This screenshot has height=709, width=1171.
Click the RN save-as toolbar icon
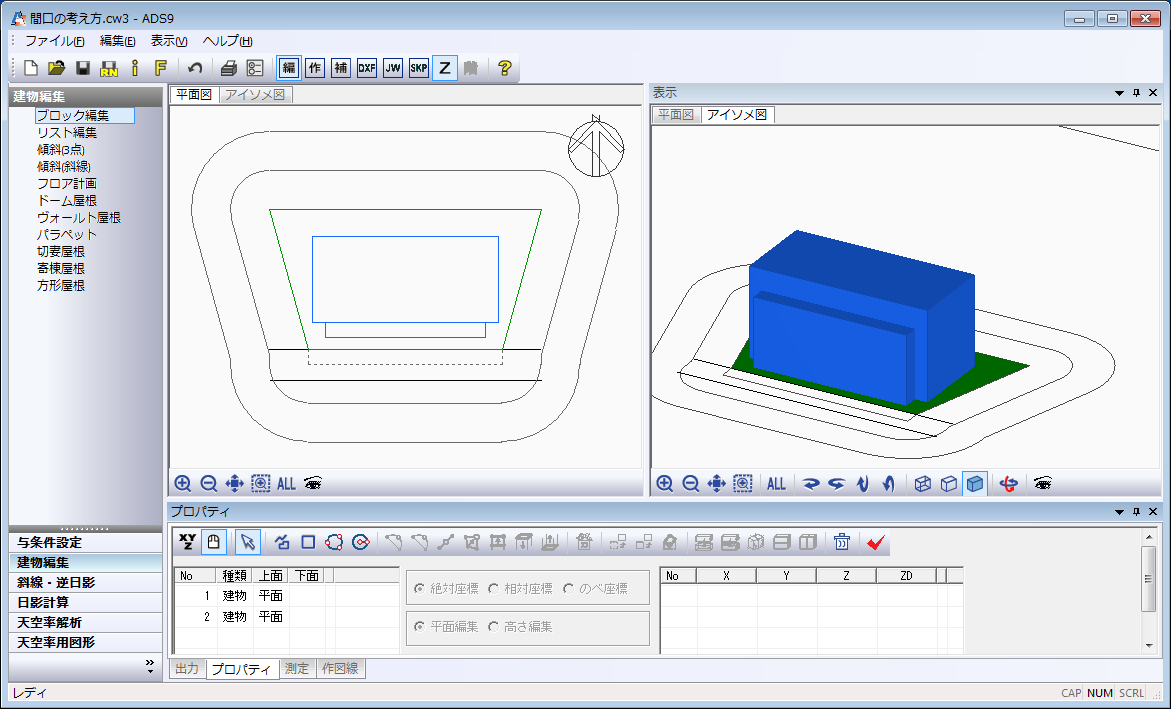(x=109, y=68)
